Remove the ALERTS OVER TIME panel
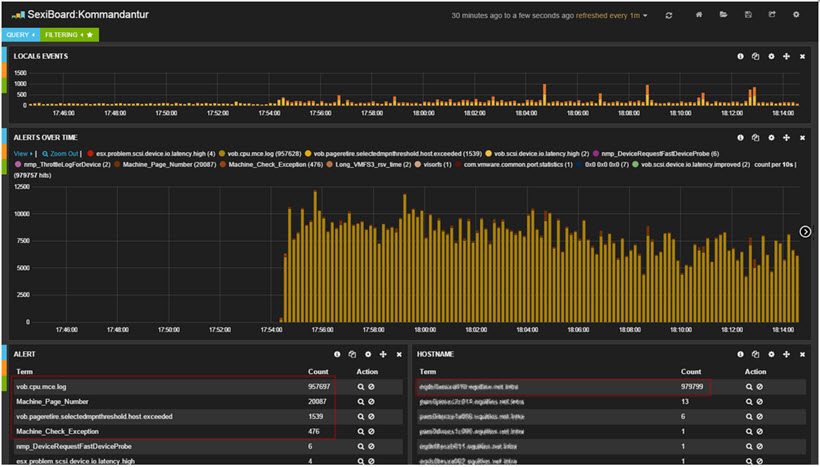This screenshot has width=820, height=467. [802, 138]
